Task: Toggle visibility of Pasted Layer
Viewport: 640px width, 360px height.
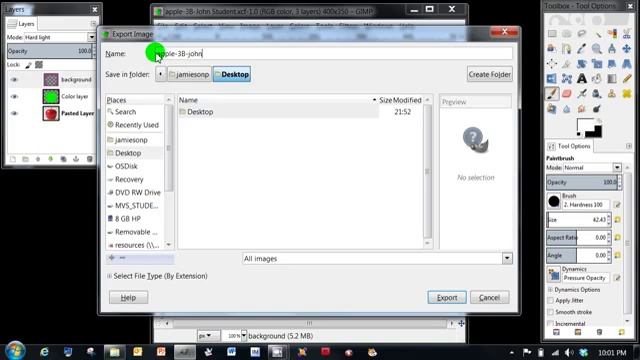Action: click(x=14, y=113)
